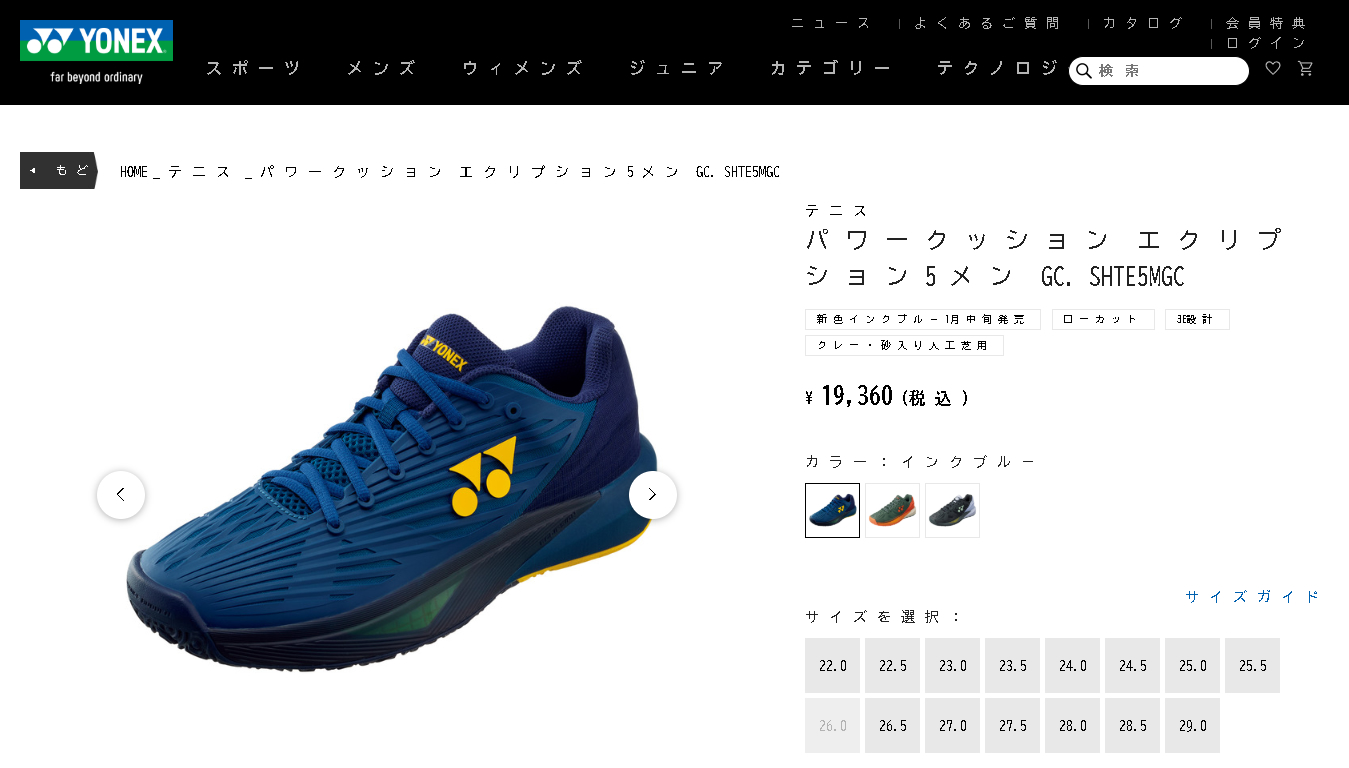The image size is (1349, 768).
Task: Choose size 27.0
Action: (952, 726)
